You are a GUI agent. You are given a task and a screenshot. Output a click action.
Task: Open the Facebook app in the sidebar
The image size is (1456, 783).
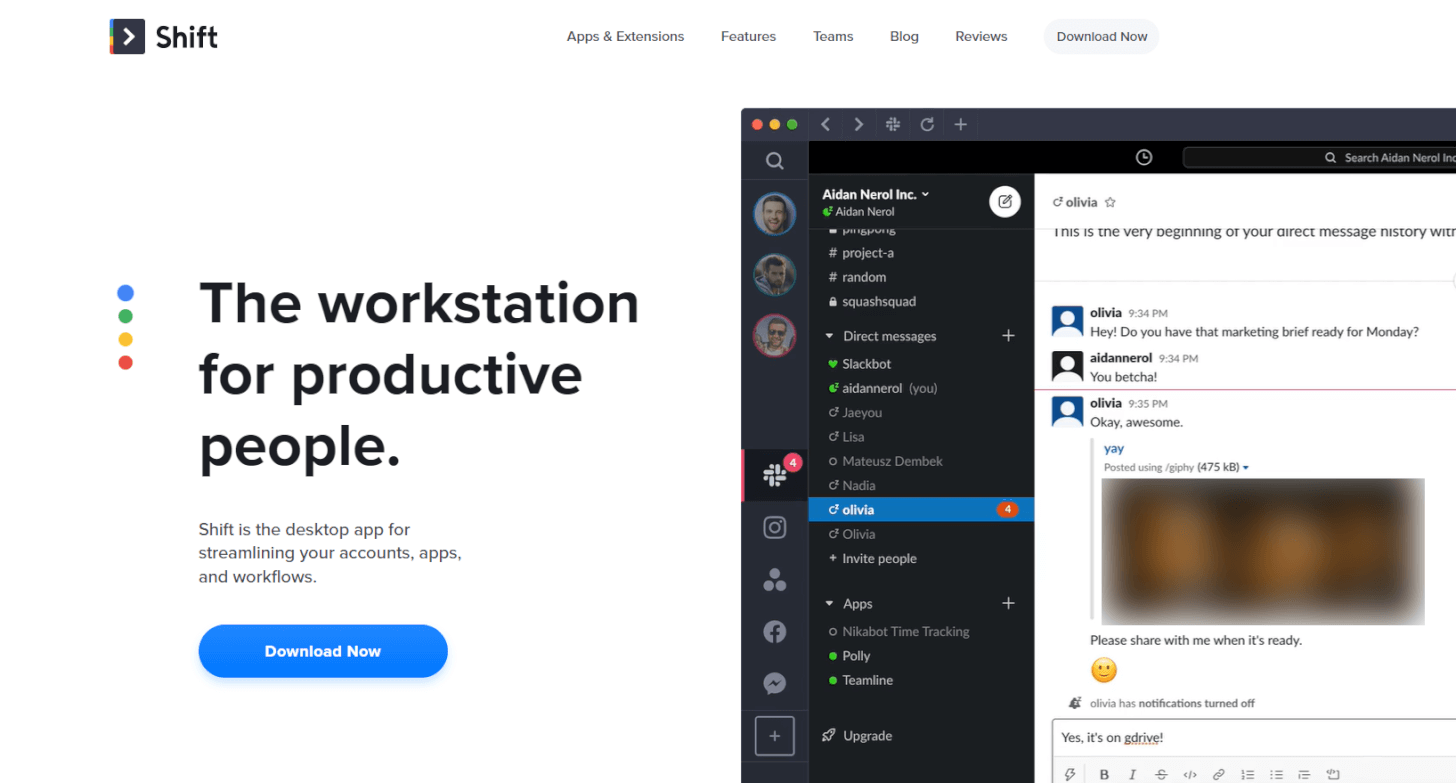point(775,631)
